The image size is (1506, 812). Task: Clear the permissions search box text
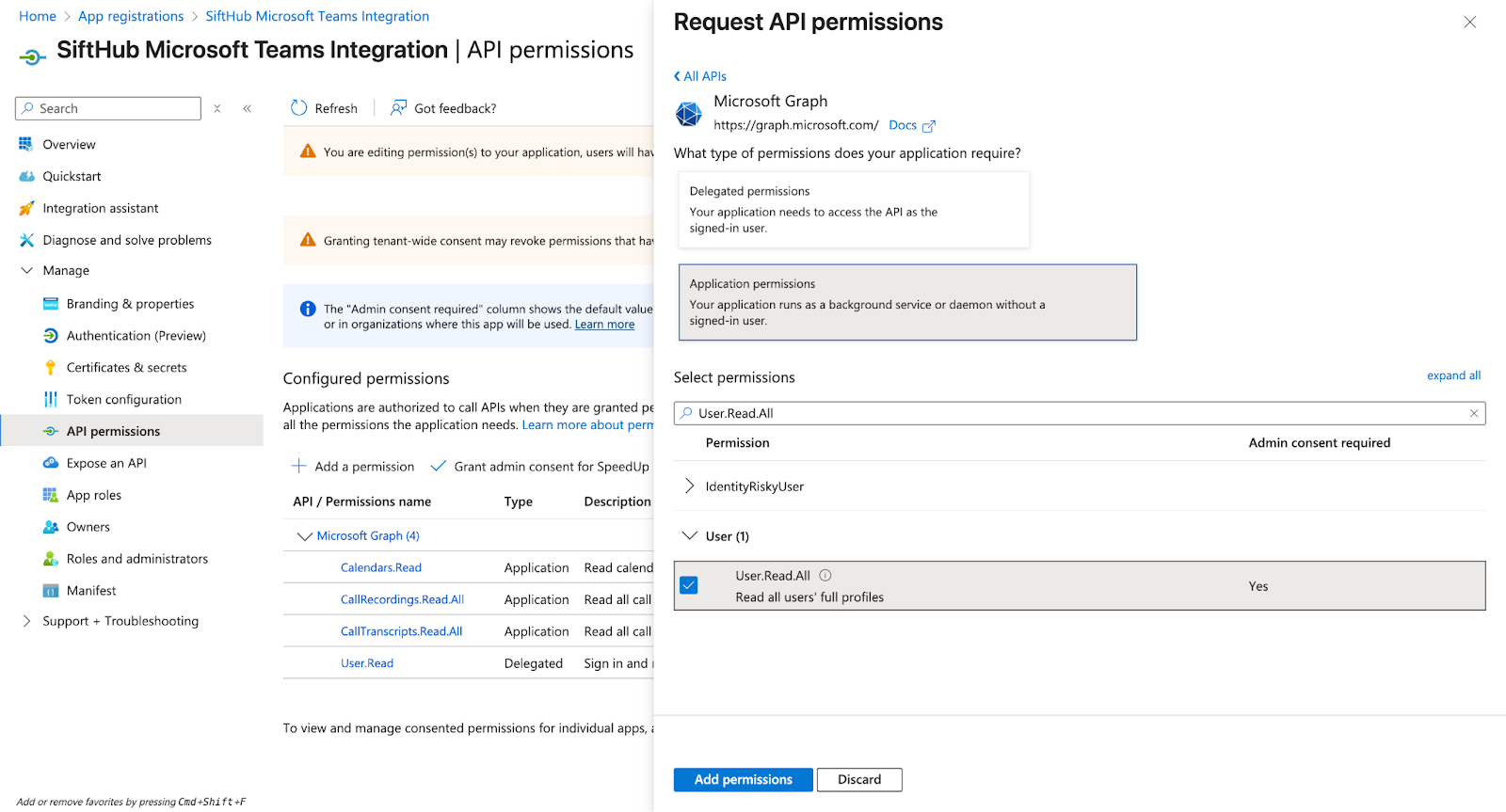point(1474,413)
